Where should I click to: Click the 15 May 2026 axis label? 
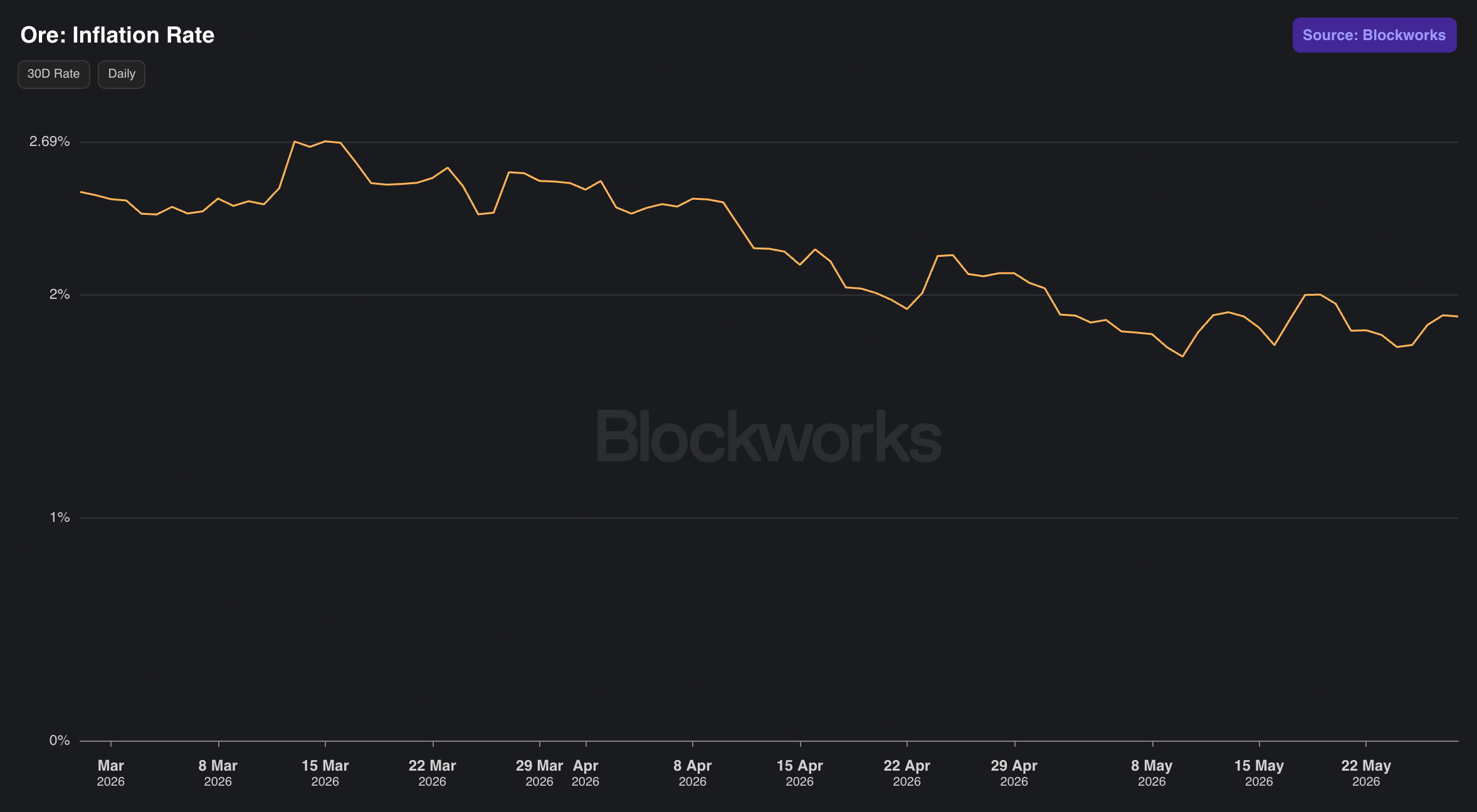pyautogui.click(x=1259, y=773)
